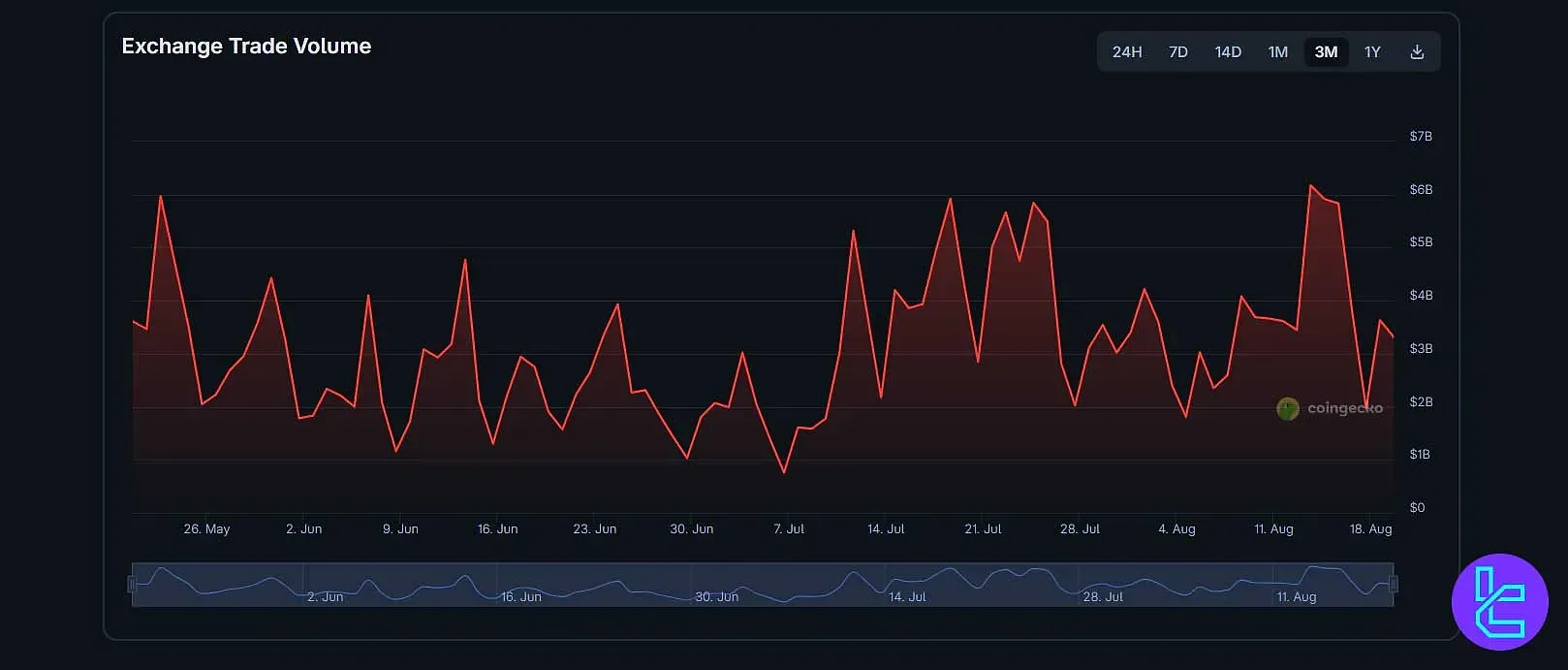Click the navigator at 28. Jul
This screenshot has width=1568, height=670.
(1103, 596)
